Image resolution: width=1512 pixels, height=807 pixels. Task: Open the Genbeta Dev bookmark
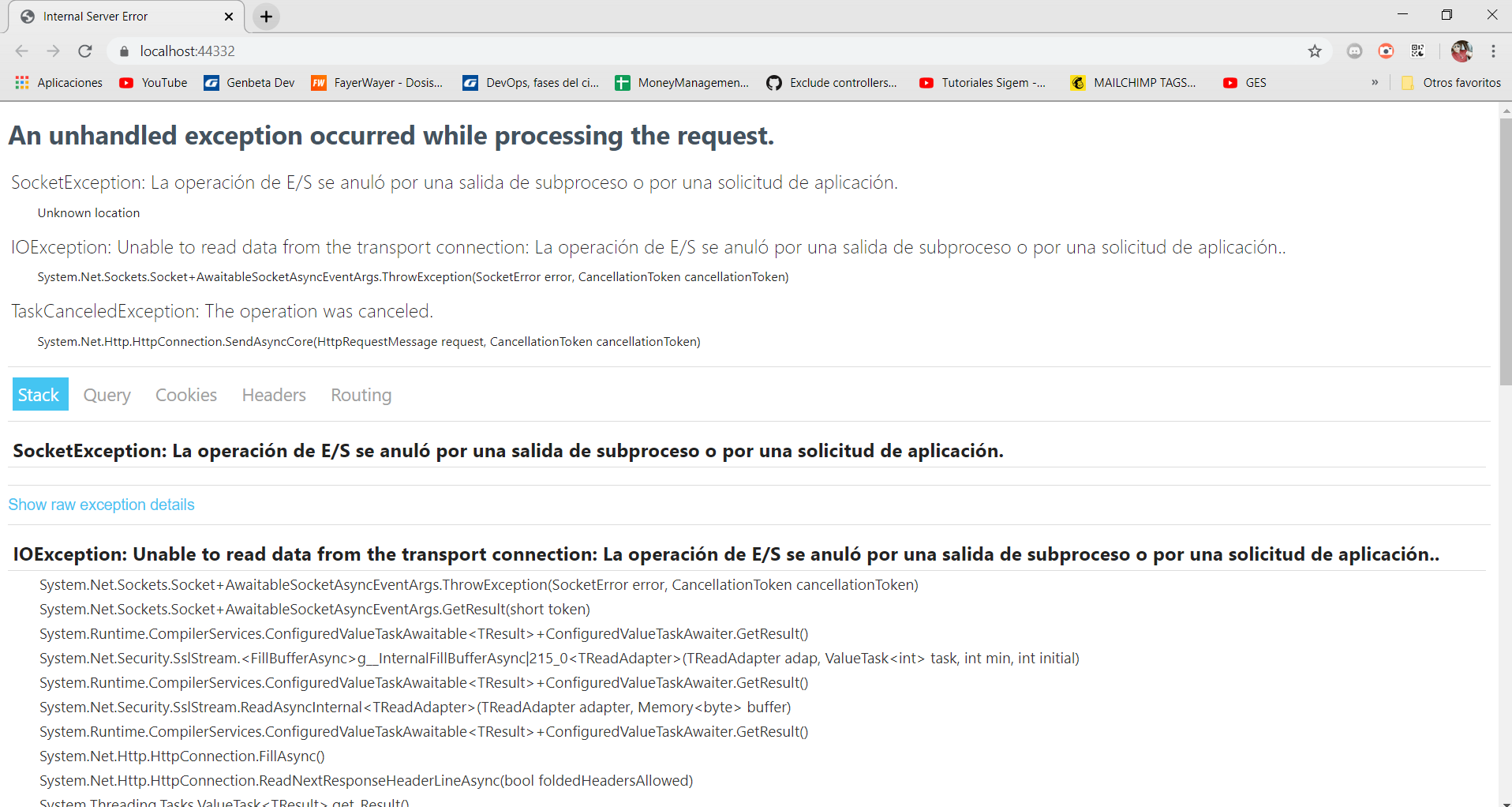(249, 83)
